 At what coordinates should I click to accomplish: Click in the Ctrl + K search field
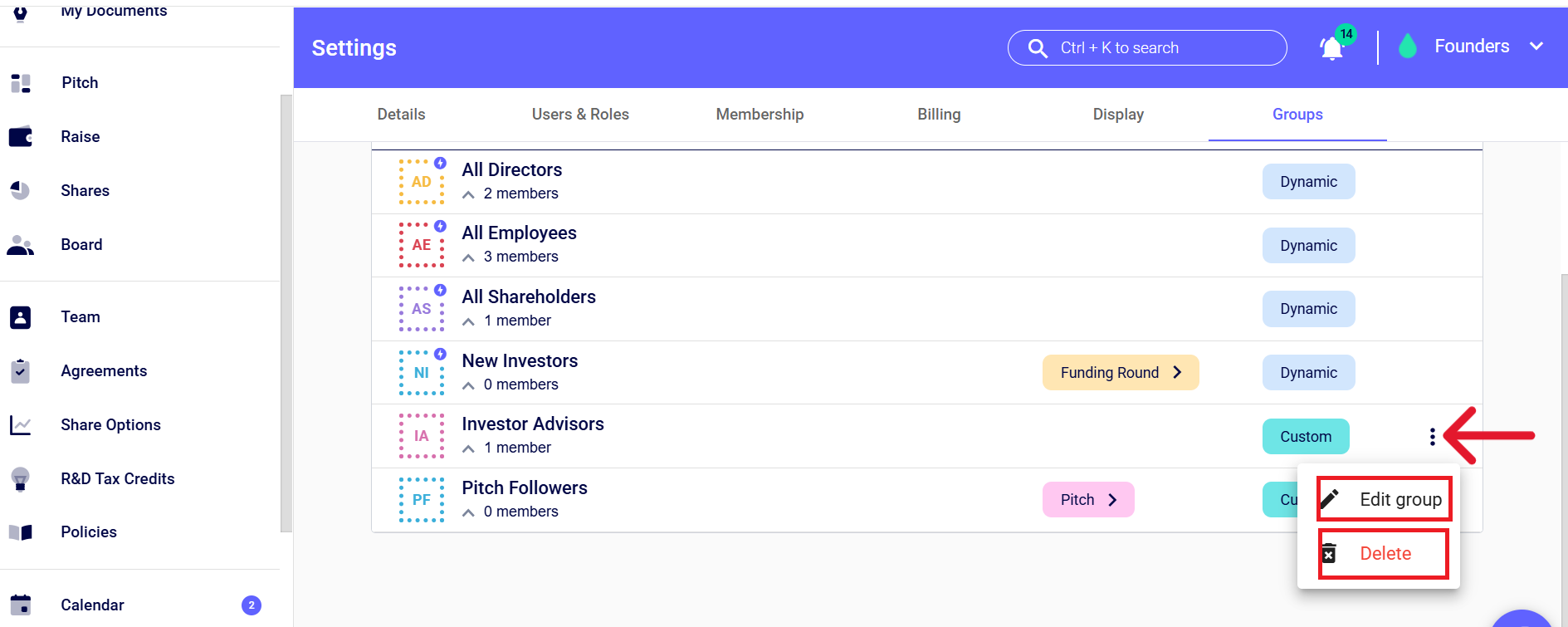pyautogui.click(x=1147, y=48)
